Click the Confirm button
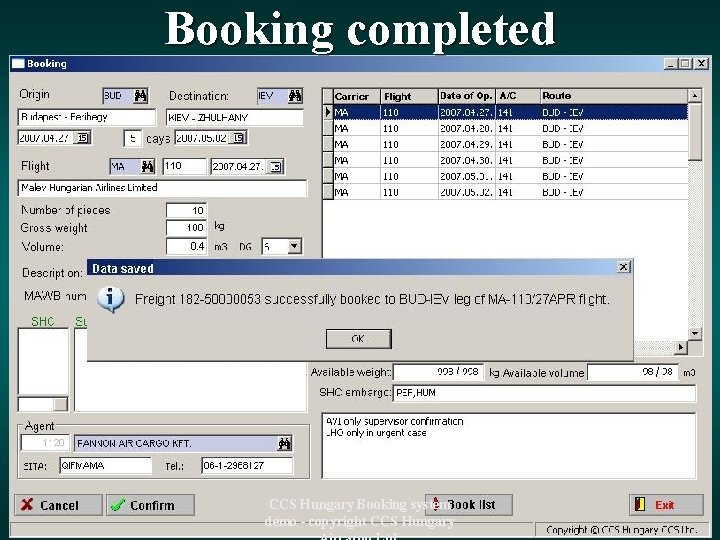This screenshot has width=720, height=540. tap(151, 505)
